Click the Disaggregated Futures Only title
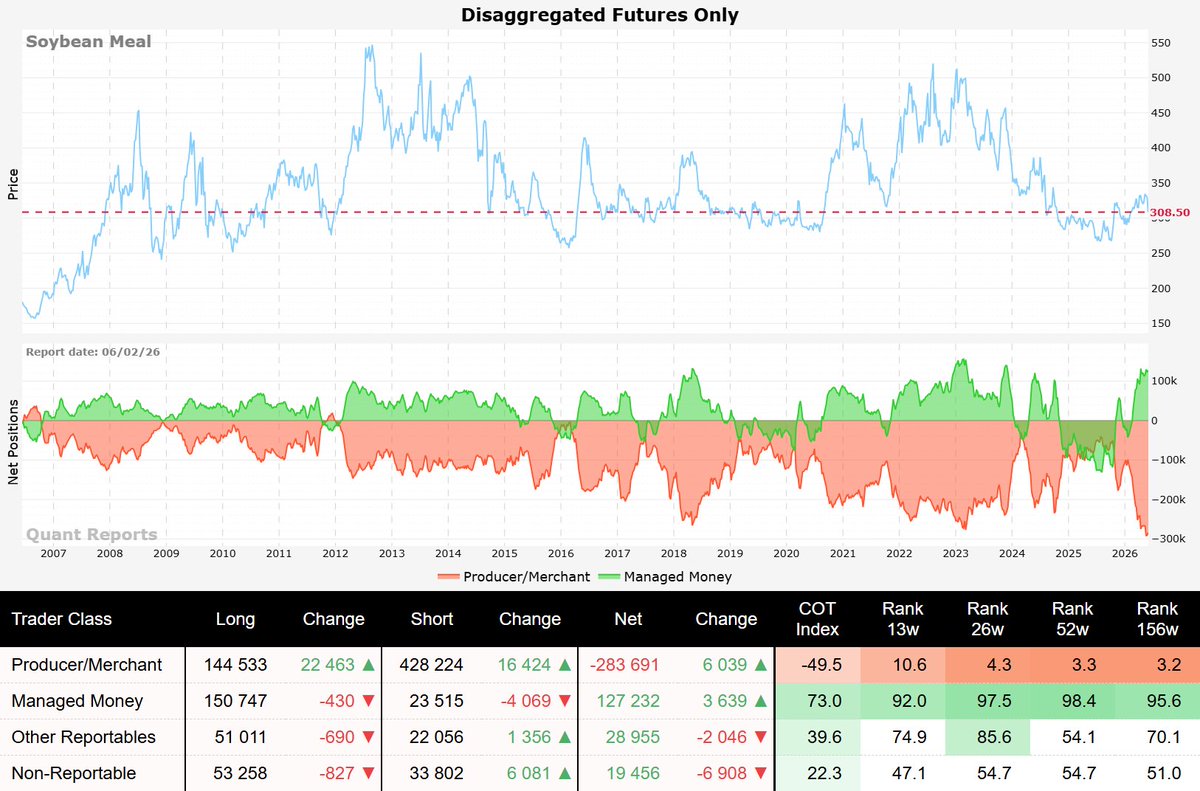 (600, 15)
